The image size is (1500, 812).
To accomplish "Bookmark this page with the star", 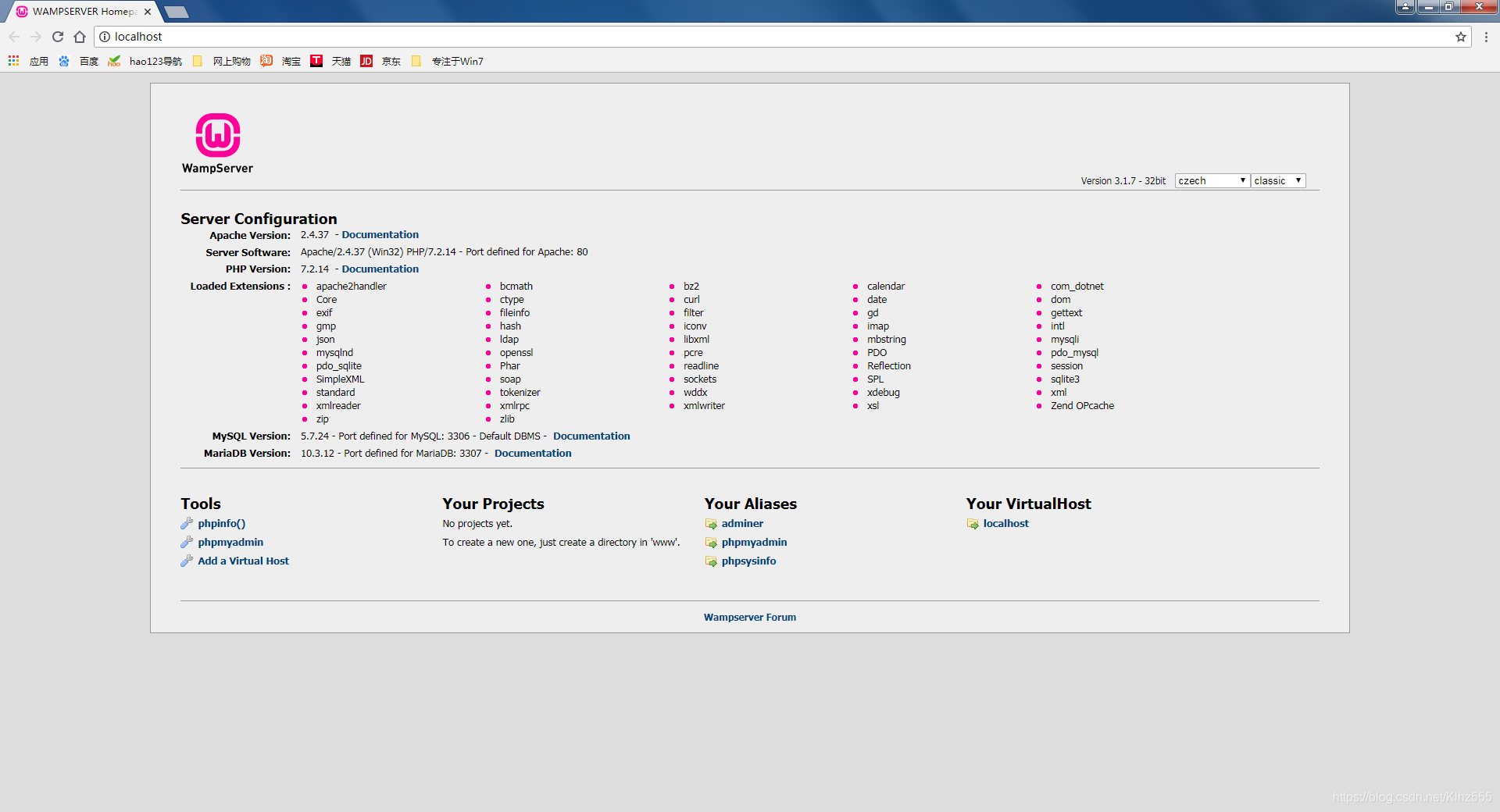I will (x=1460, y=37).
